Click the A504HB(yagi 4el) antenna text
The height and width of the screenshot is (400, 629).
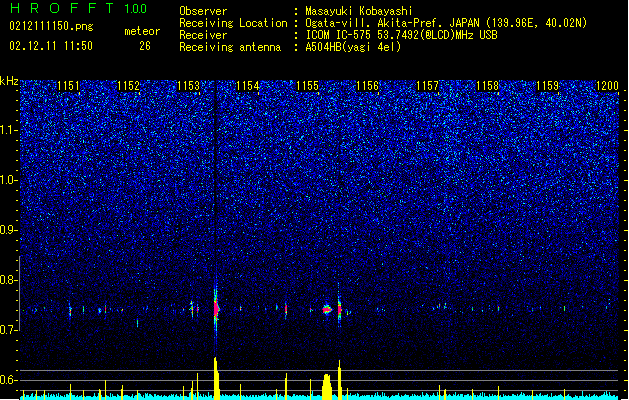[x=353, y=47]
